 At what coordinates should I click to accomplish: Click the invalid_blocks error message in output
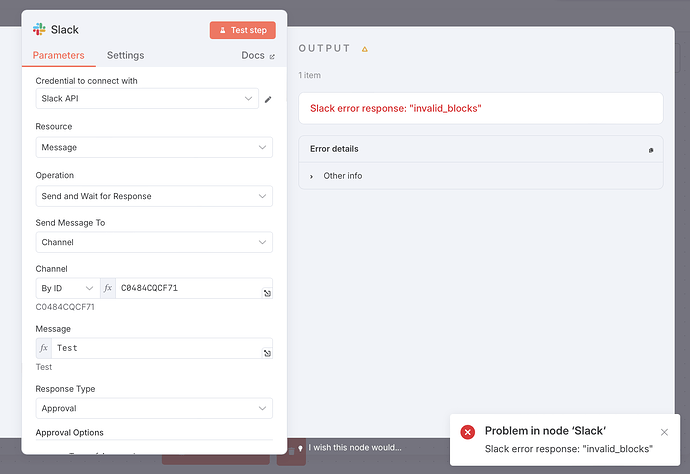tap(396, 108)
